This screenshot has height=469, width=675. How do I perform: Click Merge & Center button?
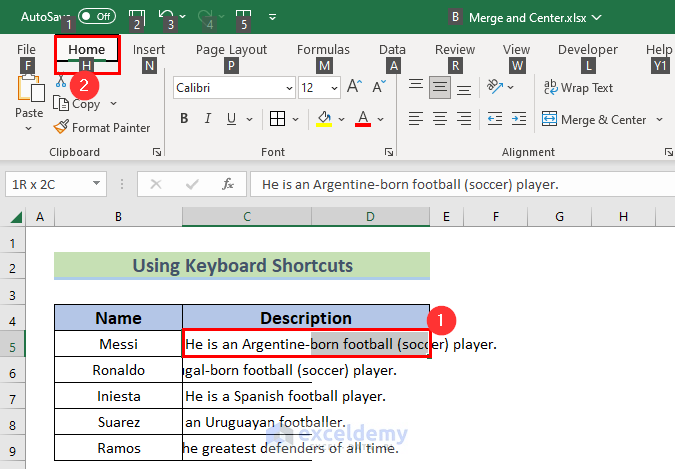tap(594, 119)
